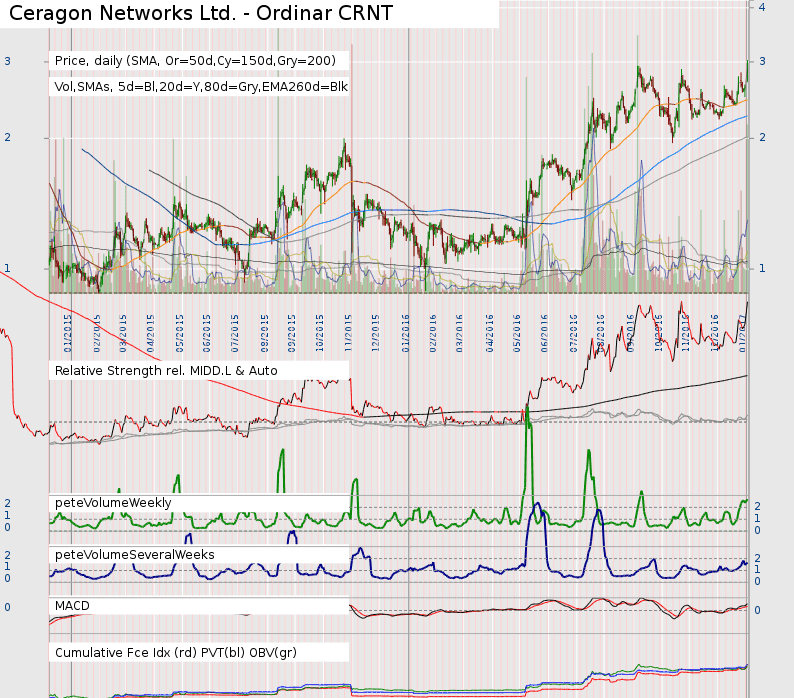Click the 07/2015 date axis label

pyautogui.click(x=235, y=333)
